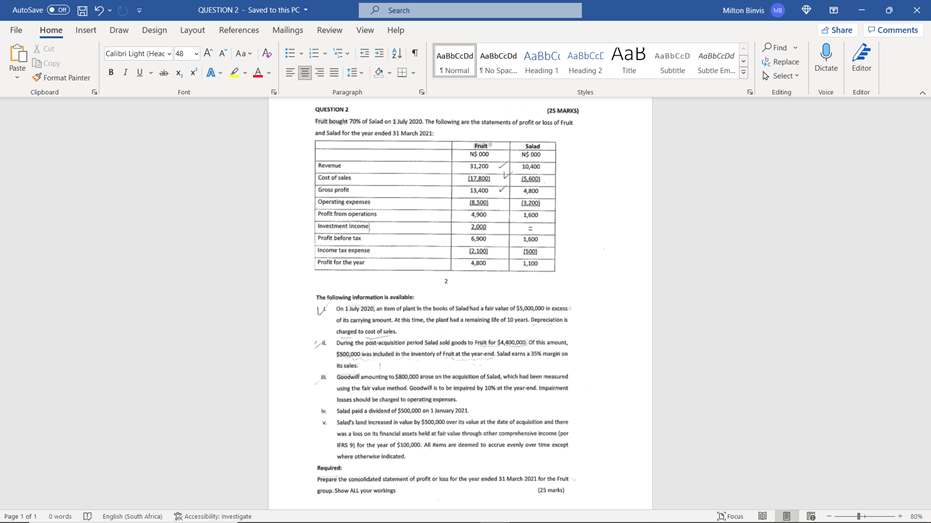
Task: Decrease font size with shrink icon
Action: point(223,53)
